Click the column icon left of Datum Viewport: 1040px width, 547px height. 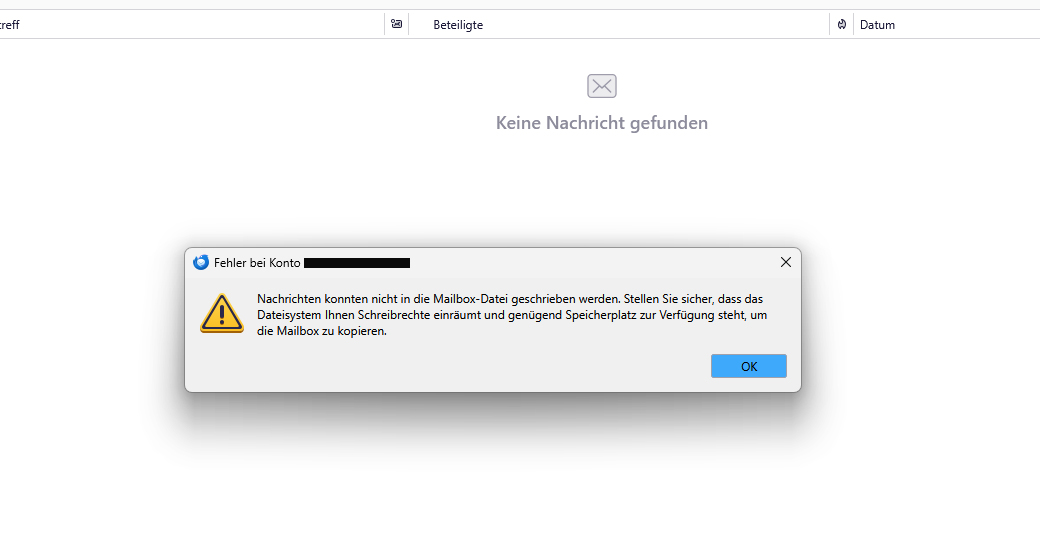842,25
